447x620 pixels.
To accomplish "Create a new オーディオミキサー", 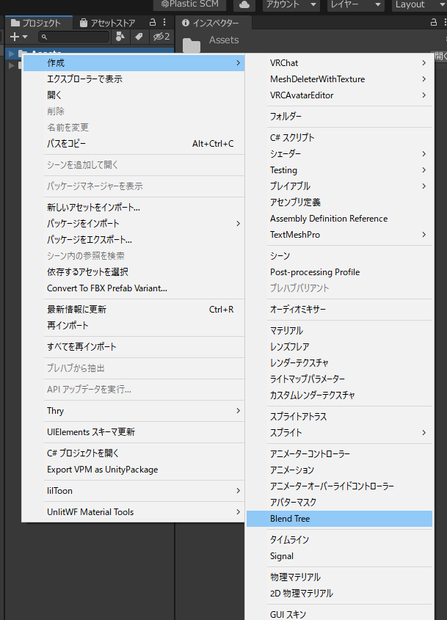I will click(x=339, y=309).
